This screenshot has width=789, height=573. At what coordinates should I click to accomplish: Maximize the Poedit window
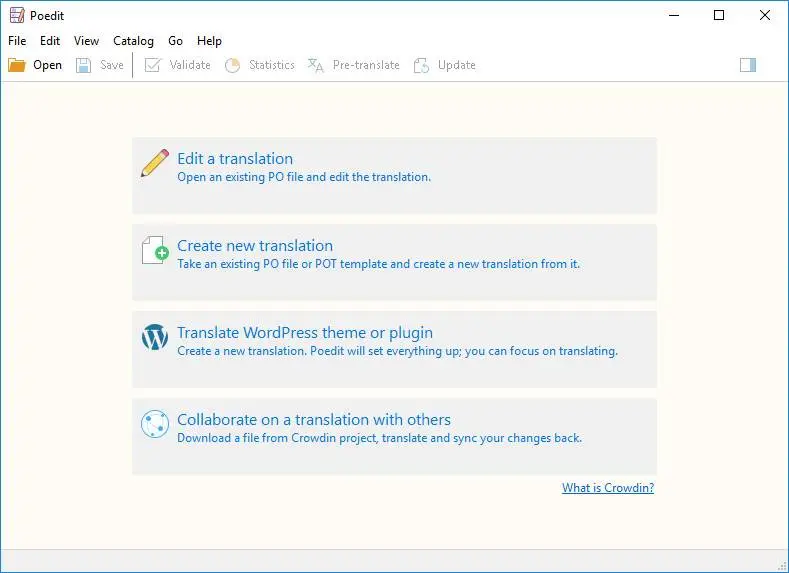click(x=719, y=16)
